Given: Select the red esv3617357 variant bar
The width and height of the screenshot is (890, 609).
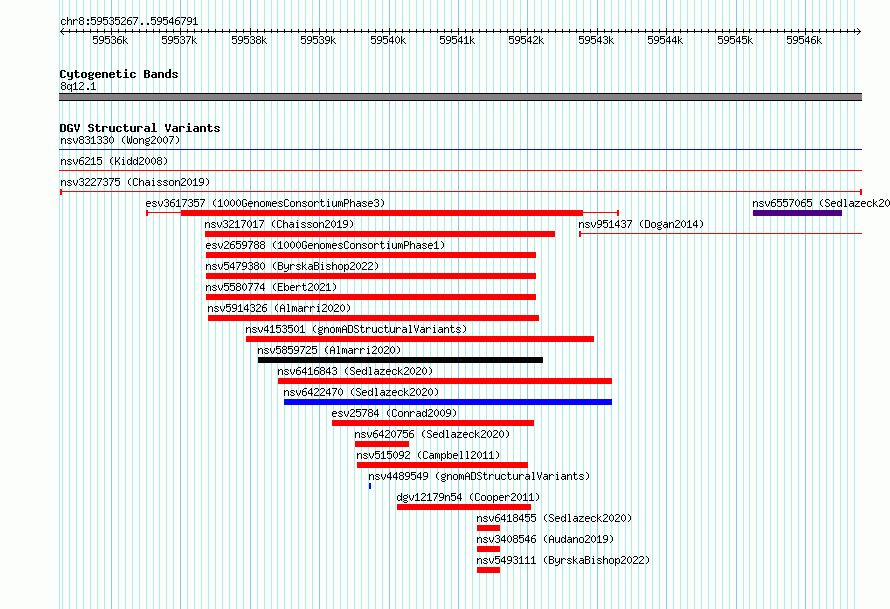Looking at the screenshot, I should pyautogui.click(x=382, y=213).
